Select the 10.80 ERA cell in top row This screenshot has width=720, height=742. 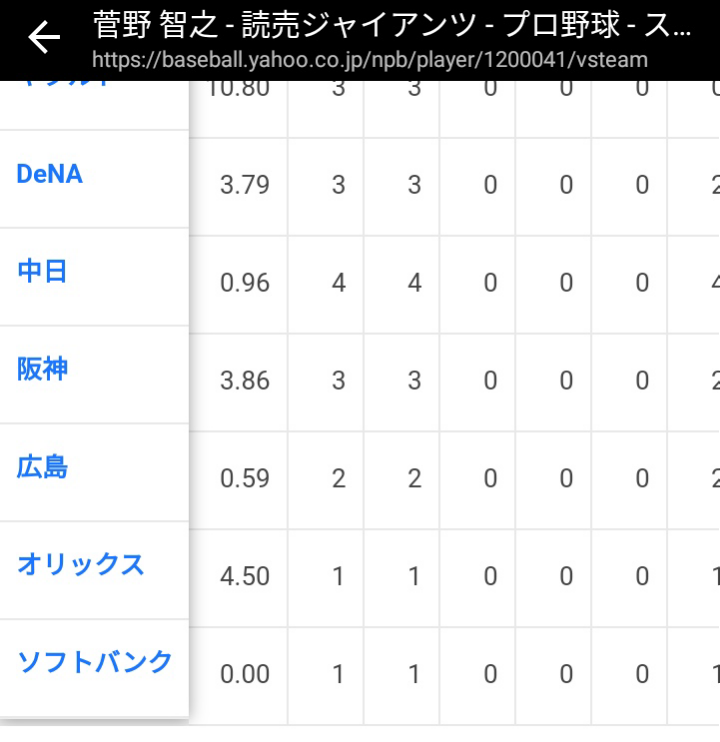[x=238, y=89]
